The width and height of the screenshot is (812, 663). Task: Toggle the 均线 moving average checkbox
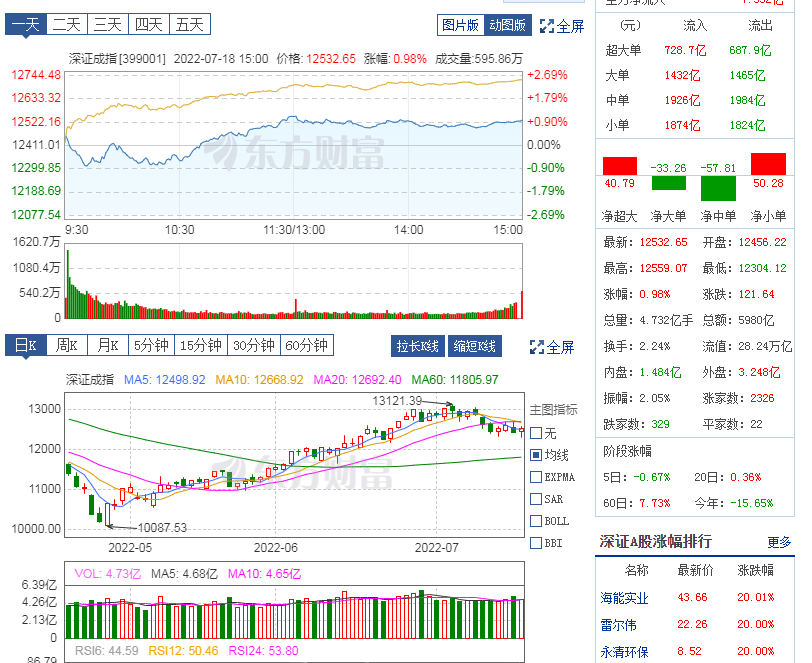coord(536,455)
